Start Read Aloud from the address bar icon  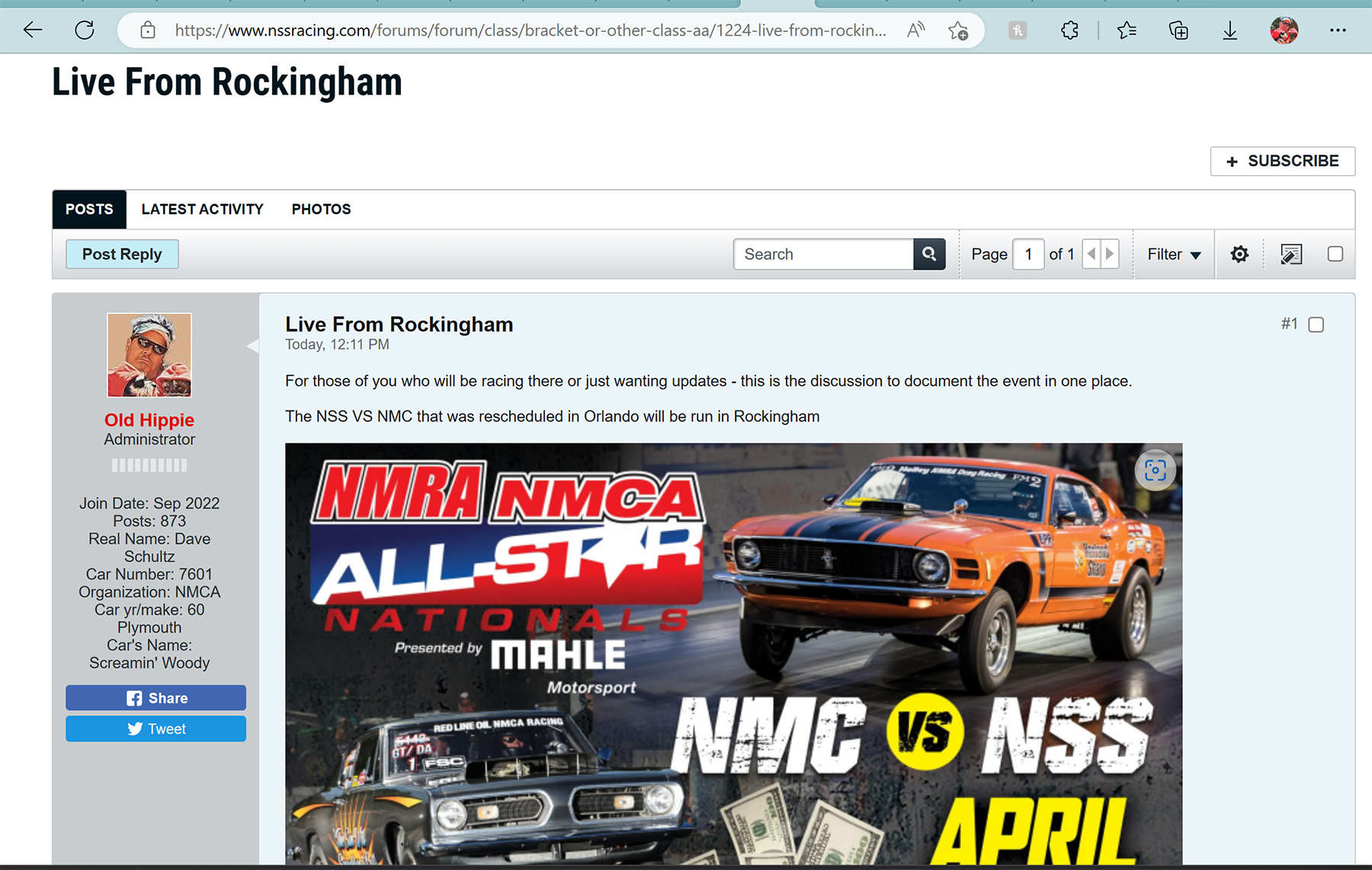coord(914,30)
